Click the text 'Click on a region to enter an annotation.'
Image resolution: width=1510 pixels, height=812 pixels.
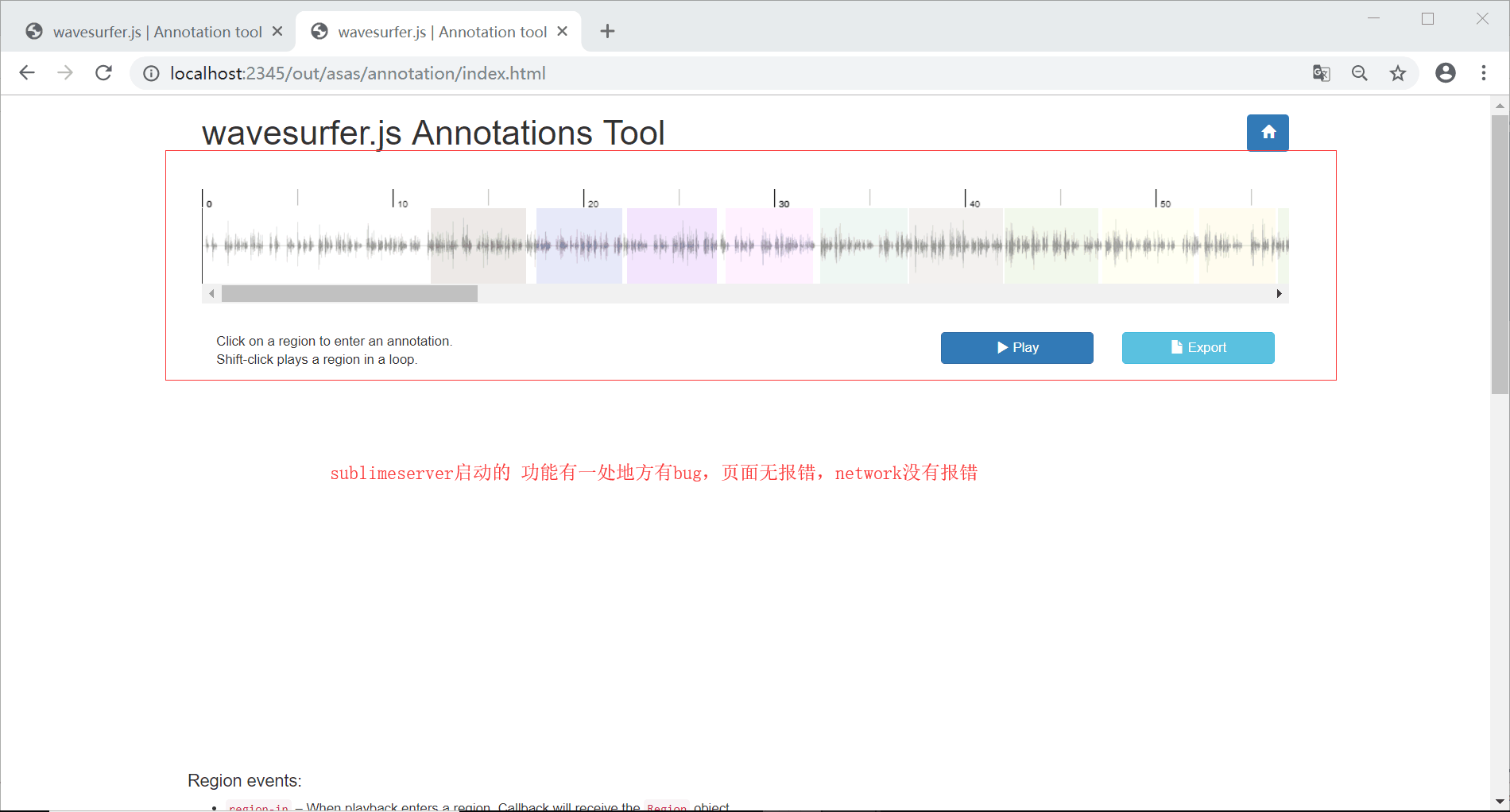point(334,341)
